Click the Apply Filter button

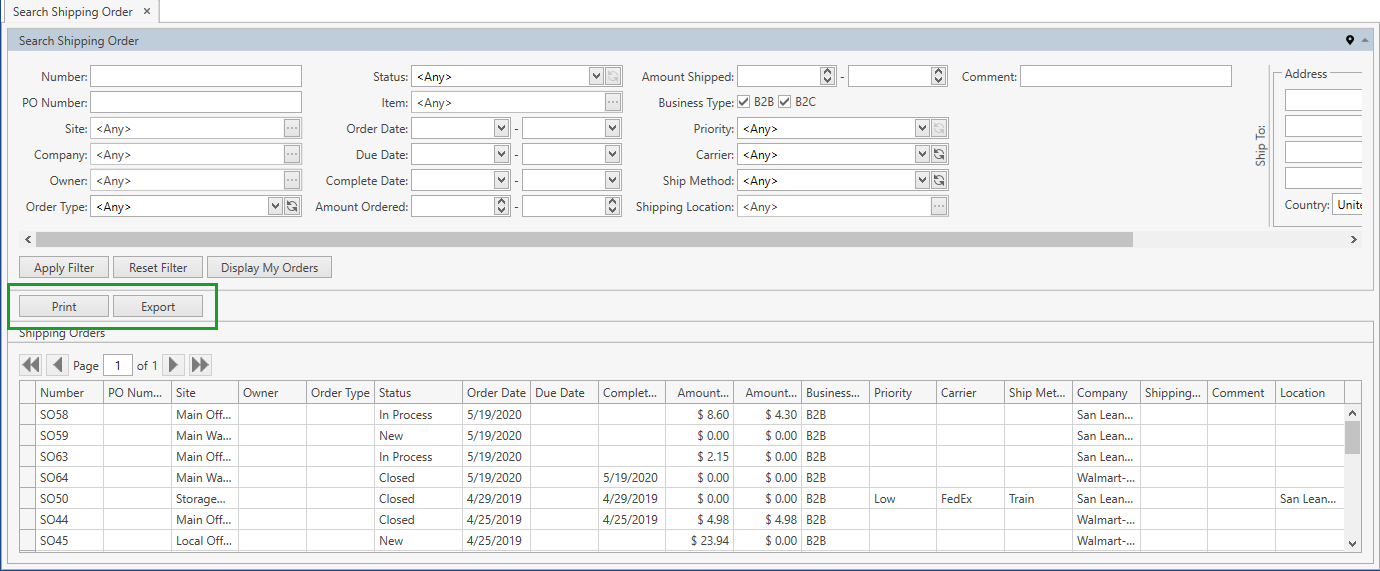64,268
